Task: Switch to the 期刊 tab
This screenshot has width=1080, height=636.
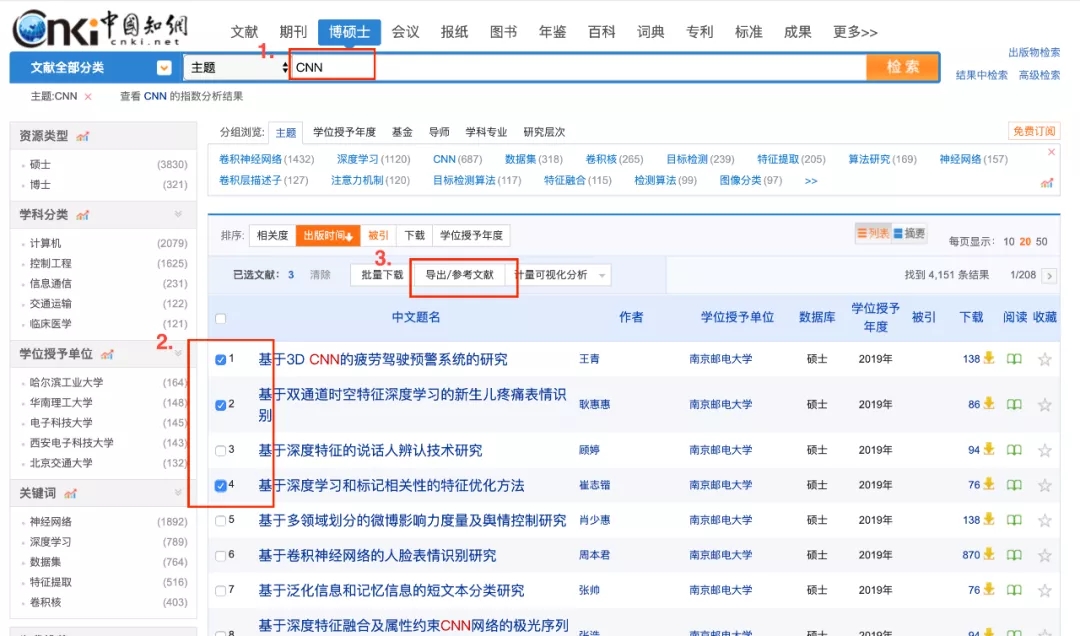Action: tap(293, 32)
